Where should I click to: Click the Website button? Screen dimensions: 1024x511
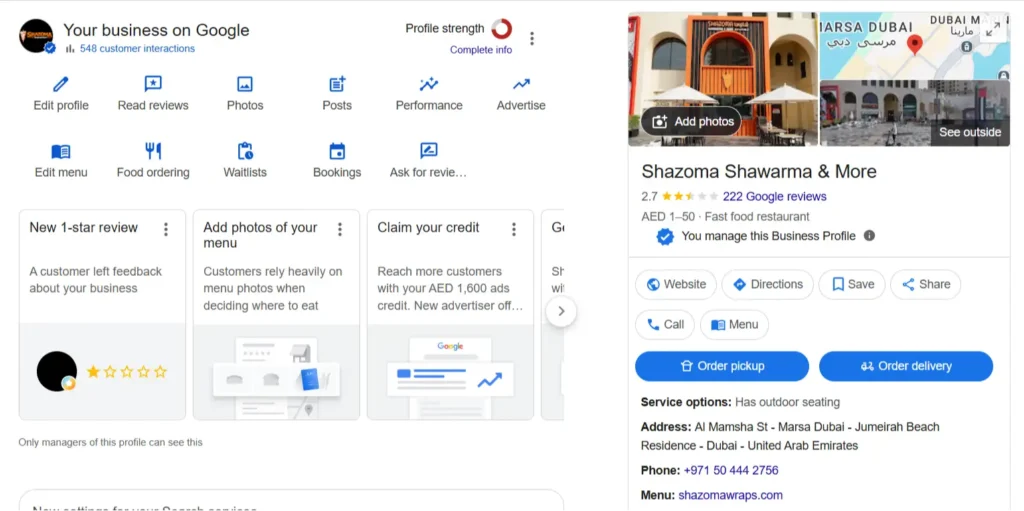pos(676,284)
